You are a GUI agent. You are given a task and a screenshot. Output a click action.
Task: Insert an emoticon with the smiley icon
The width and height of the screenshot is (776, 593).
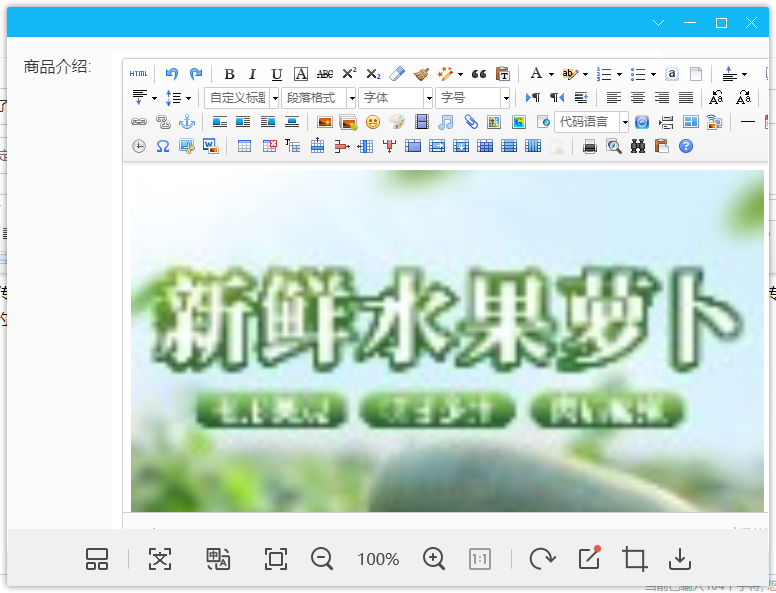(372, 122)
